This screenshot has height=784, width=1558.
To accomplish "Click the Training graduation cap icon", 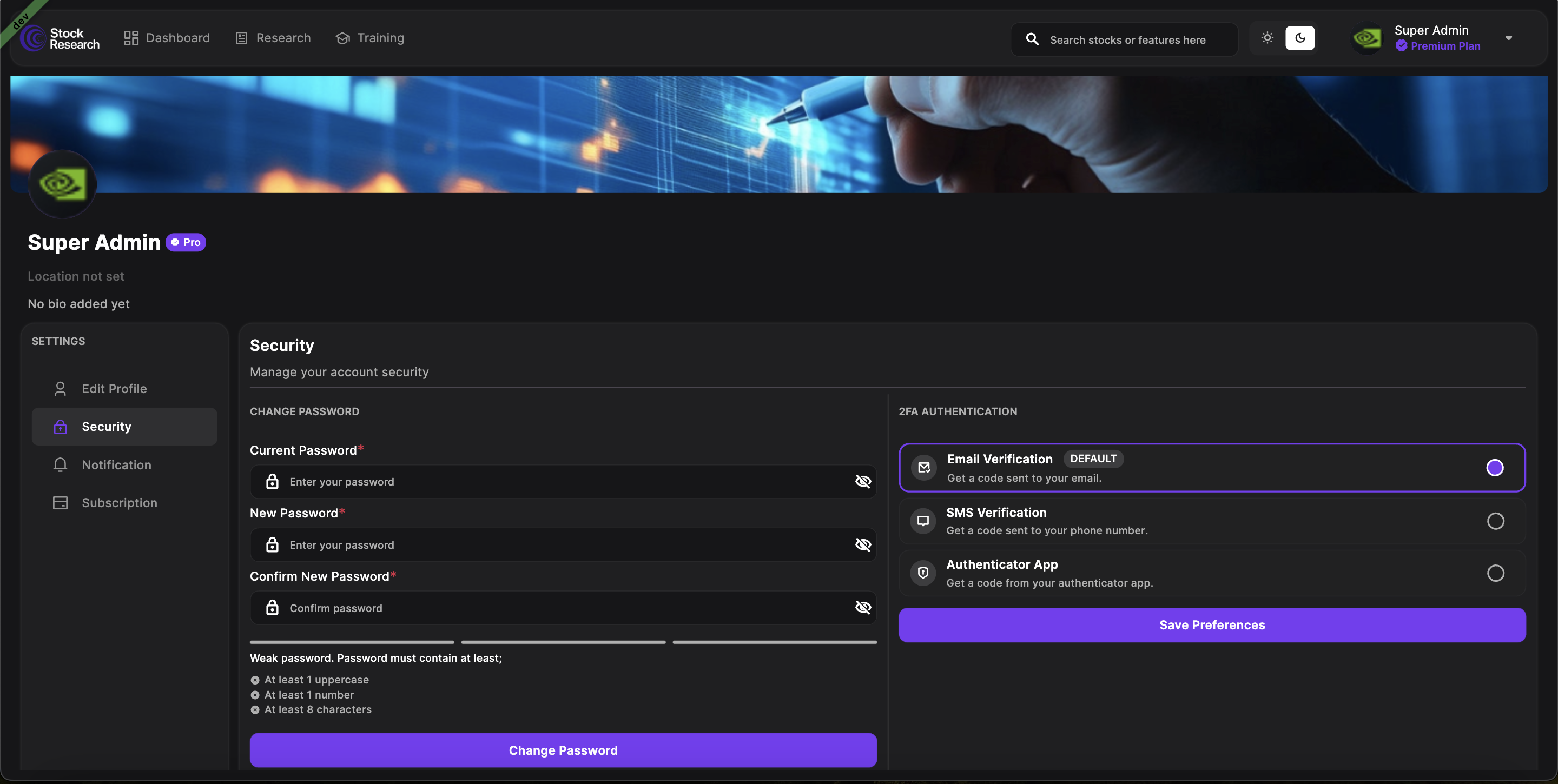I will 343,38.
